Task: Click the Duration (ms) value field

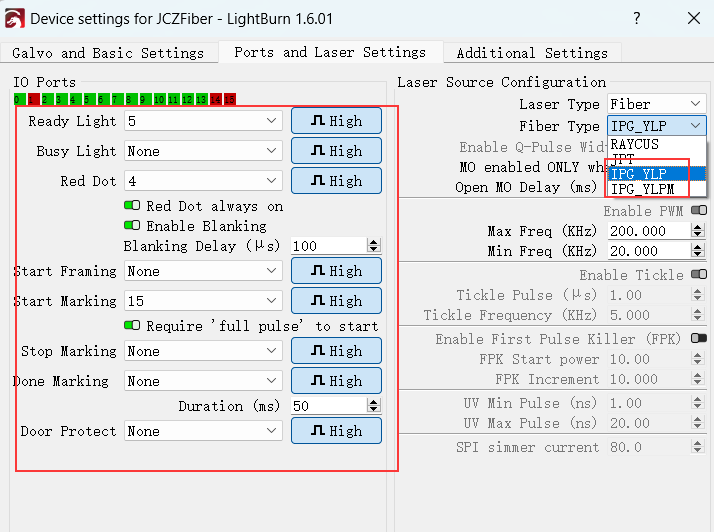Action: click(329, 406)
